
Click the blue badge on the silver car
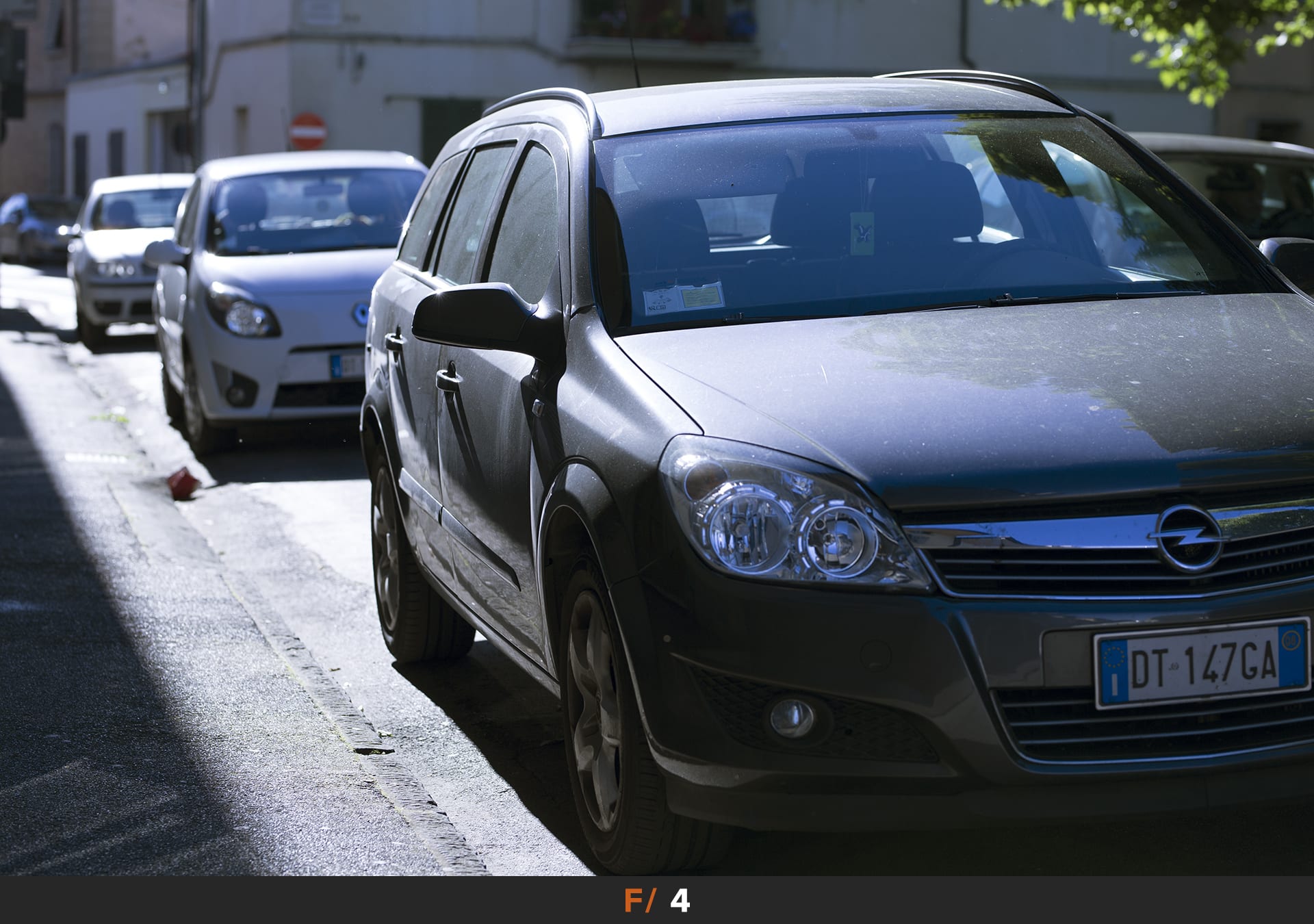pyautogui.click(x=361, y=314)
